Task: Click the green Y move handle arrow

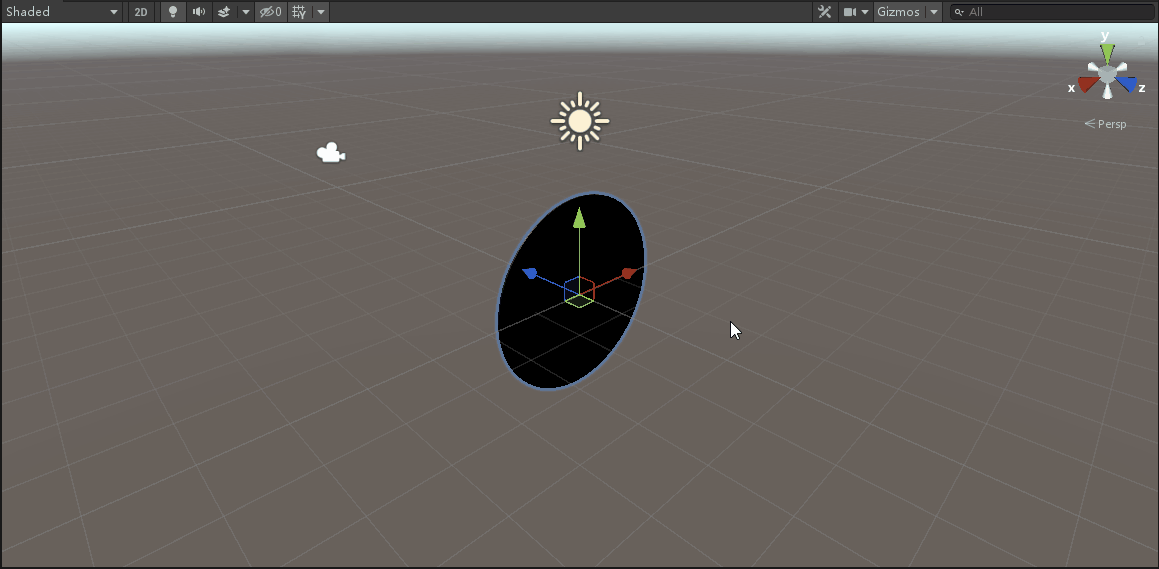Action: 578,219
